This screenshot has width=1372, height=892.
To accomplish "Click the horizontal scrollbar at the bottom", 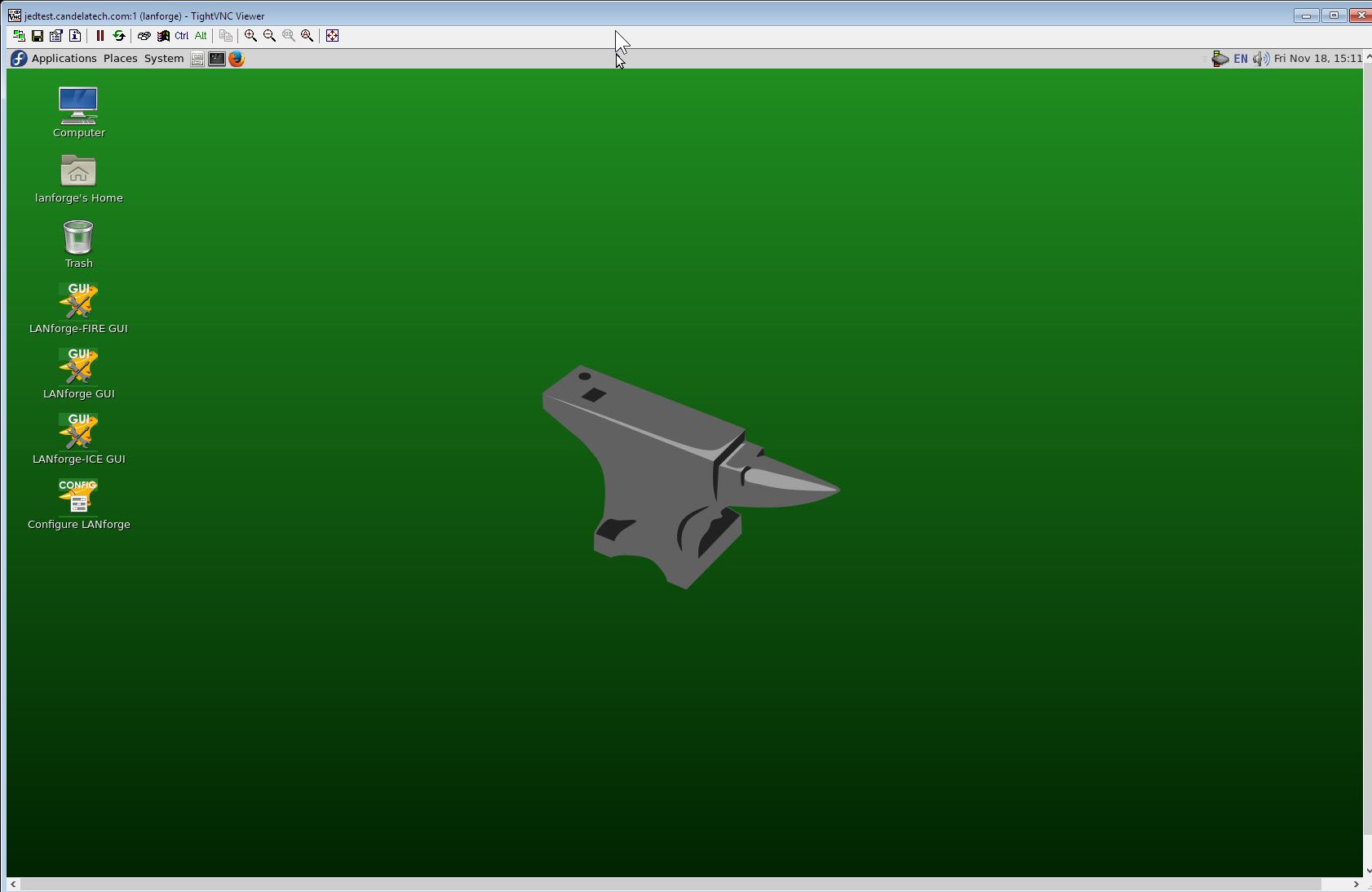I will tap(669, 885).
